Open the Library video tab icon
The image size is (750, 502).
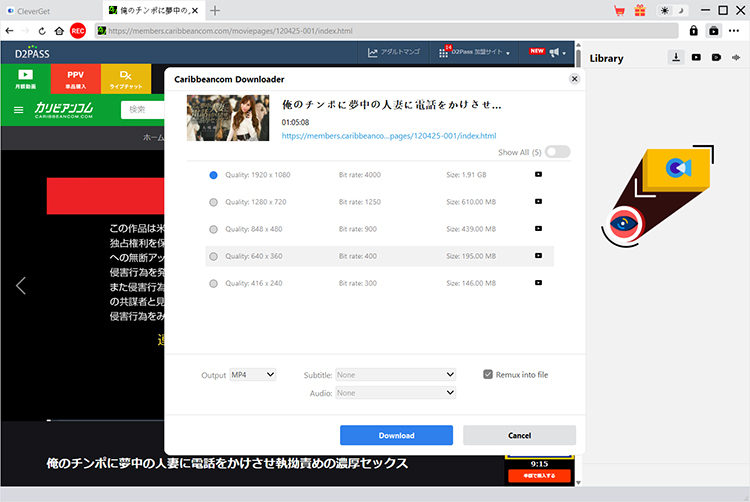(x=696, y=57)
